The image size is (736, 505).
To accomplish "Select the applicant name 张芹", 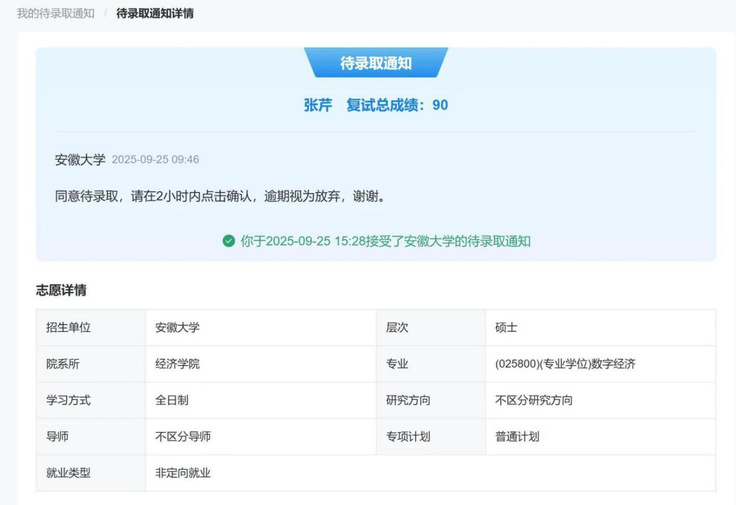I will 318,104.
